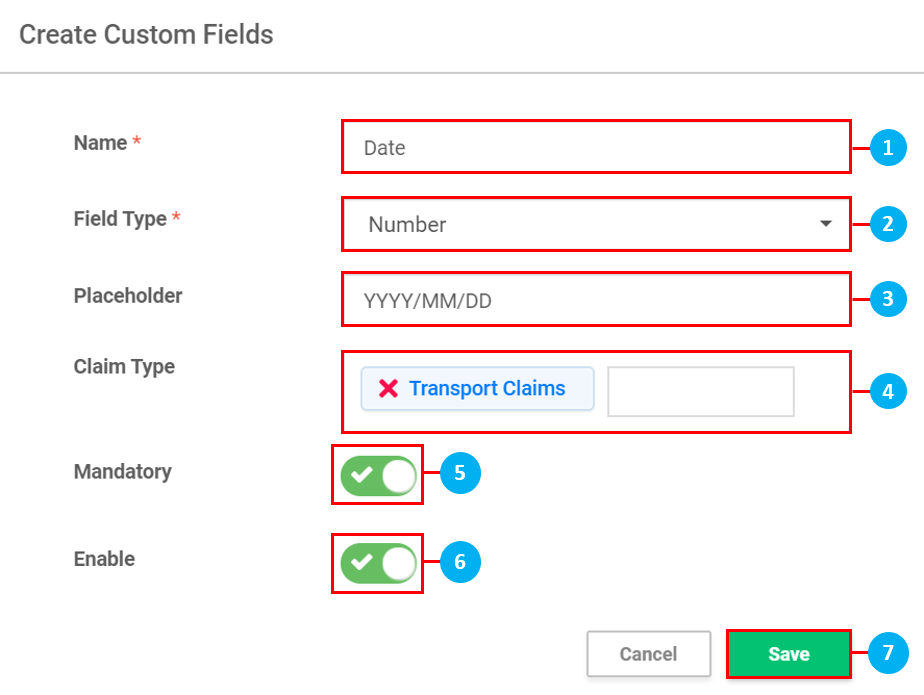Click the blue callout badge numbered 1
The width and height of the screenshot is (924, 695).
click(888, 148)
